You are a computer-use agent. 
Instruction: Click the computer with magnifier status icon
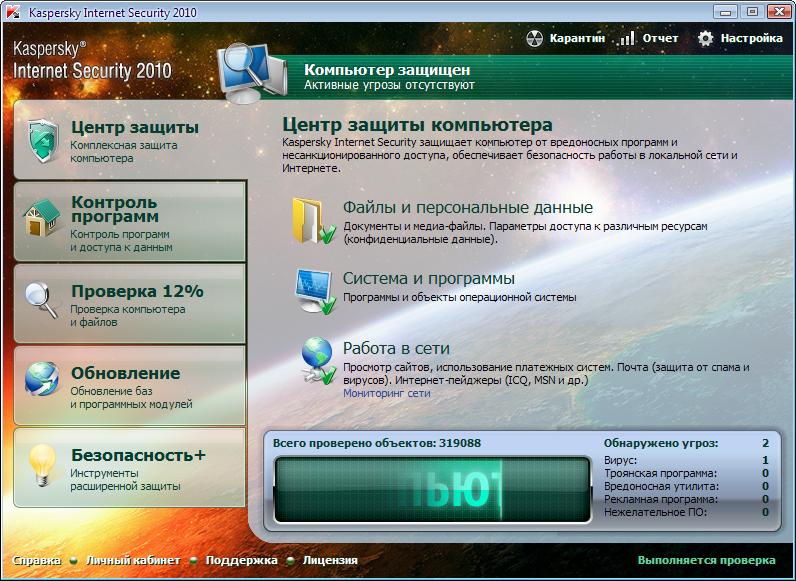[x=252, y=72]
